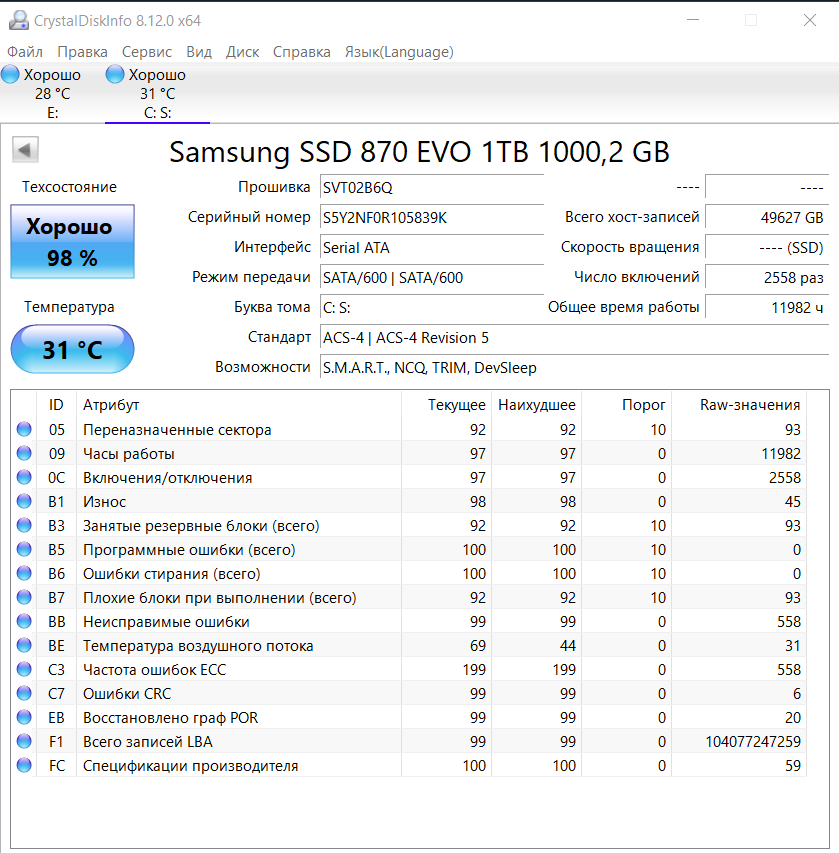Click the status orb for attribute 05
The width and height of the screenshot is (839, 853).
(x=24, y=430)
